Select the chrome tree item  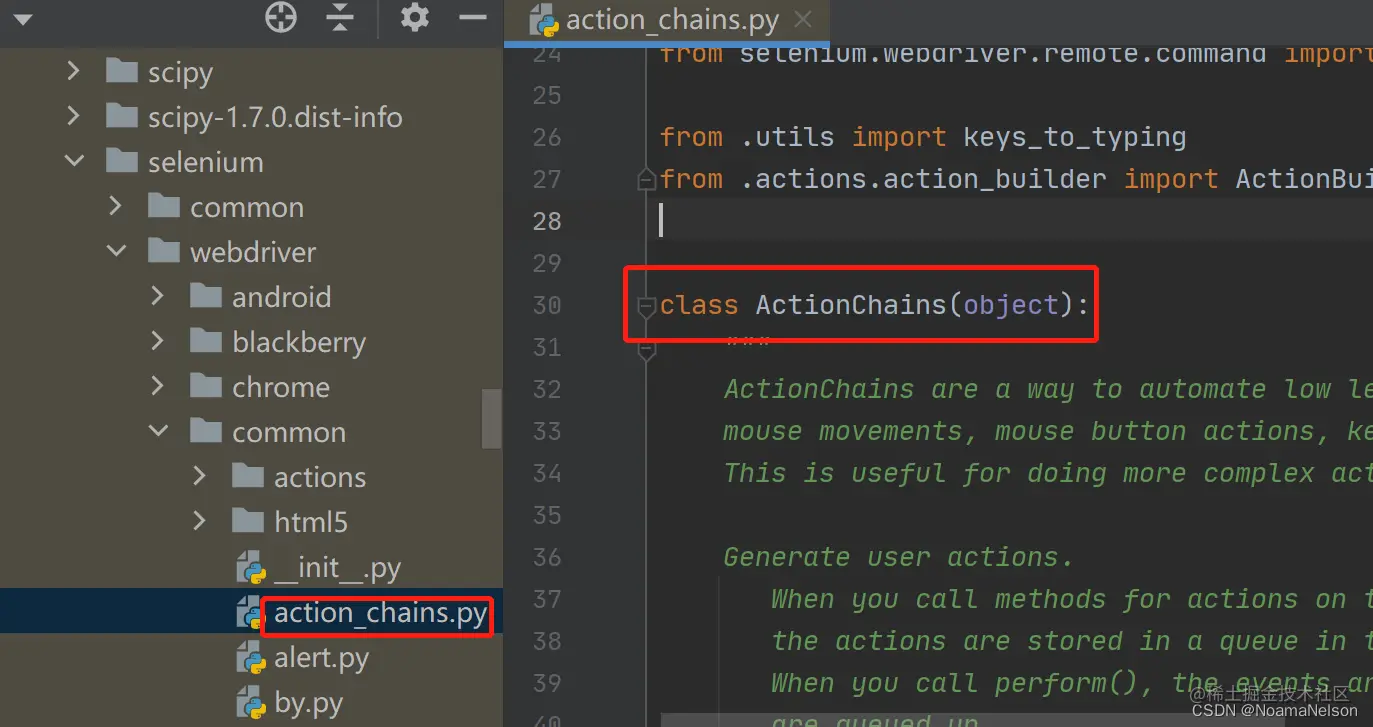click(x=281, y=387)
